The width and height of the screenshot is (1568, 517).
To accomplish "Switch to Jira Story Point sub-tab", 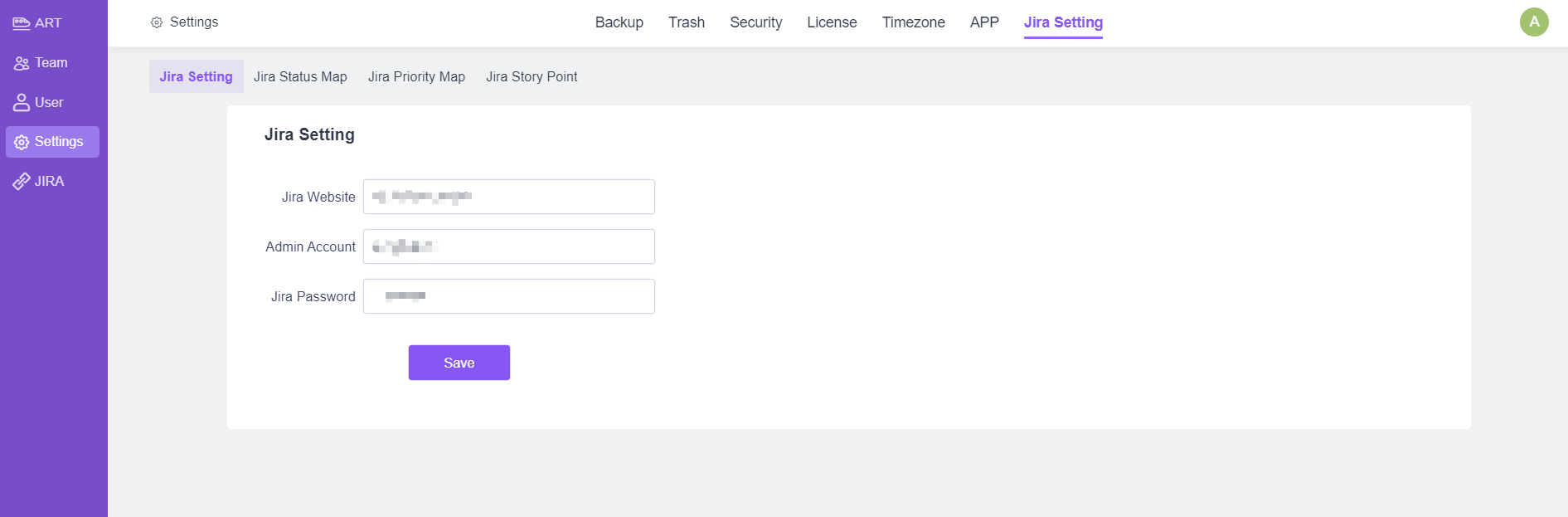I will [x=532, y=76].
